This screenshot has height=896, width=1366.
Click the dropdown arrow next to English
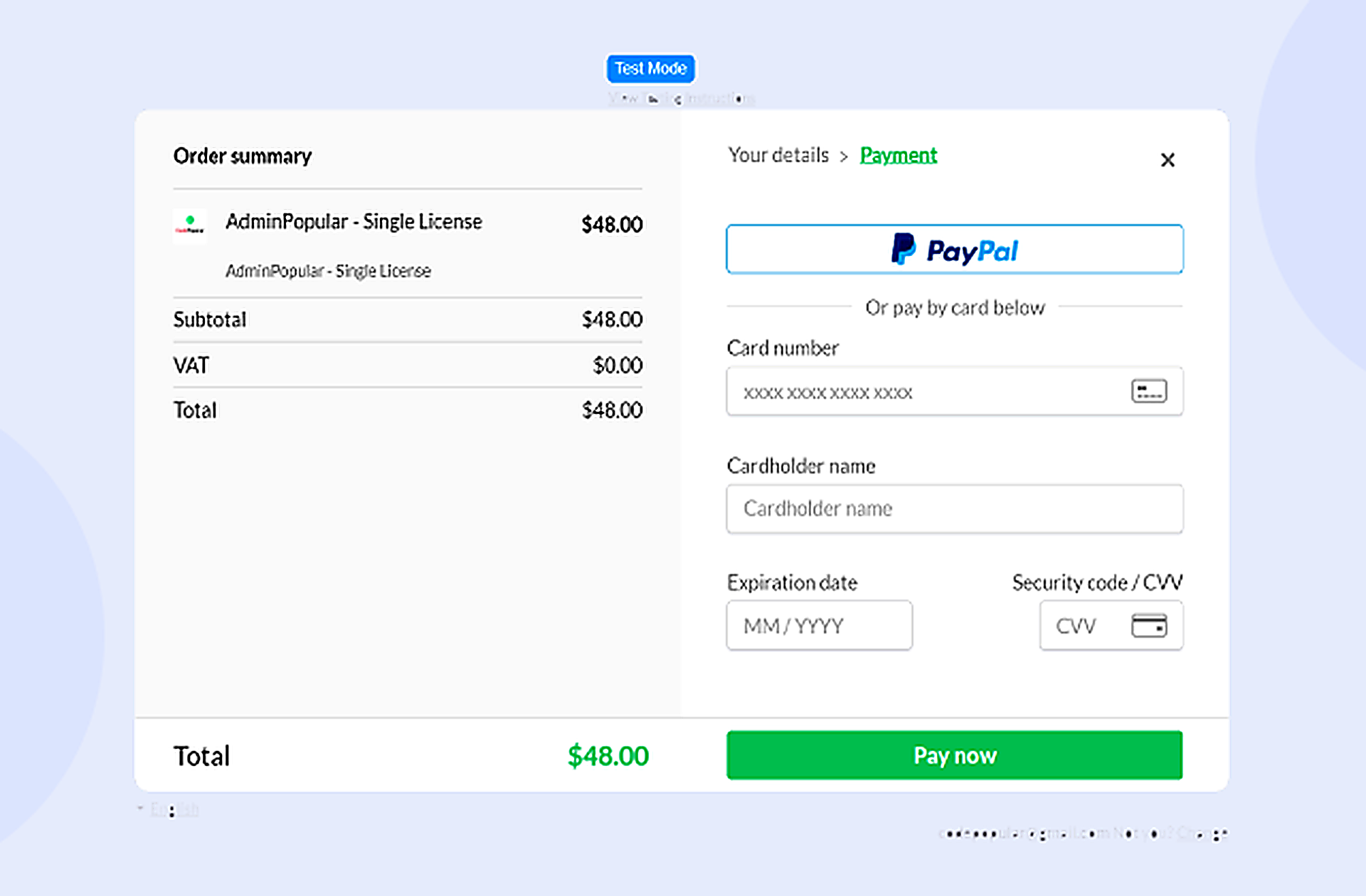click(x=141, y=807)
